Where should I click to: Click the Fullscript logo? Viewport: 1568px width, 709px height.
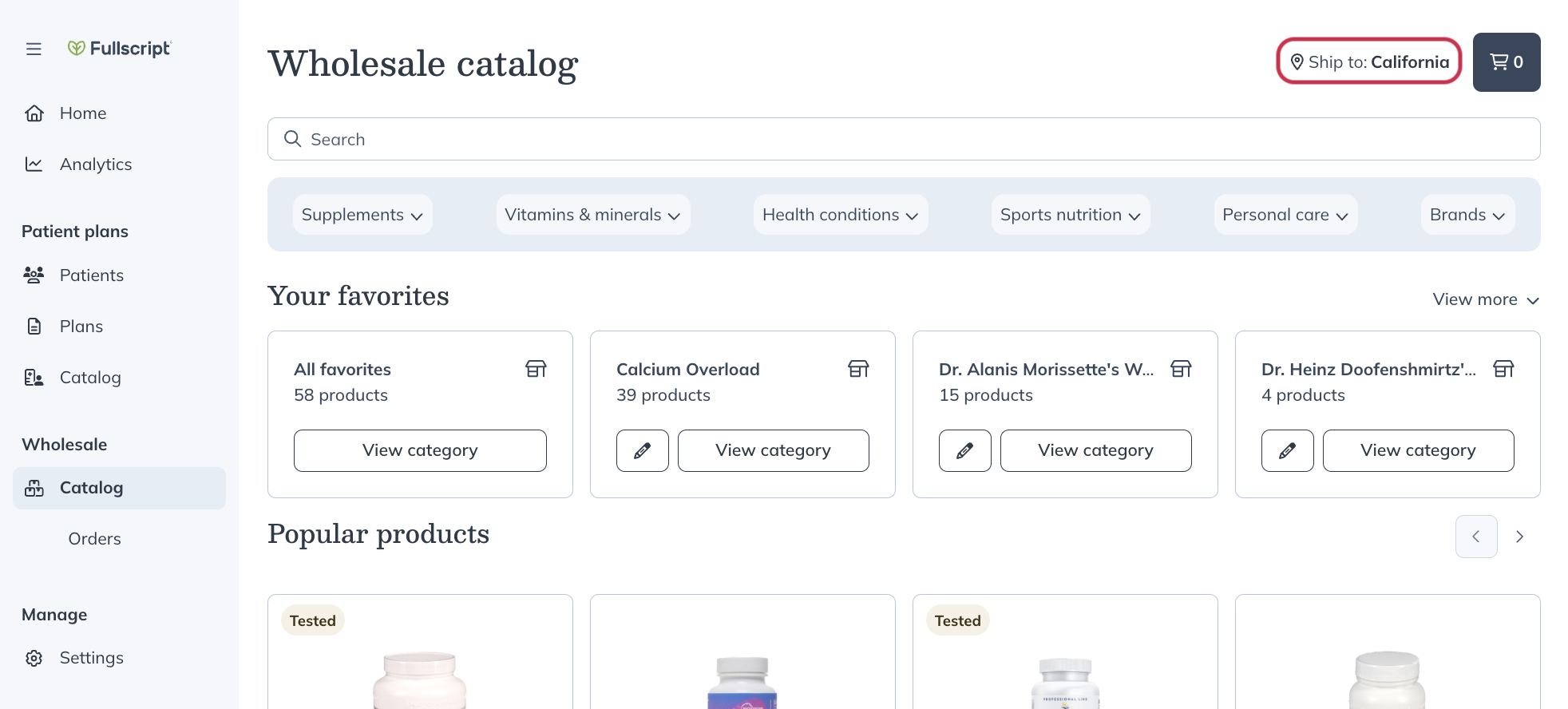pyautogui.click(x=119, y=49)
